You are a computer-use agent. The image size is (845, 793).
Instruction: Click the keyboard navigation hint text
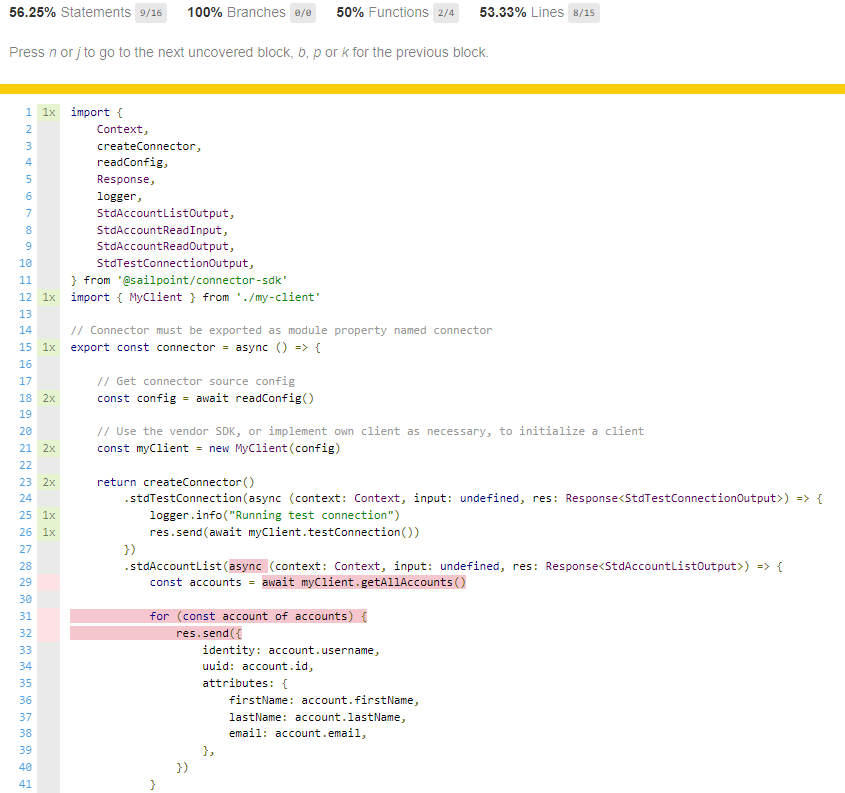[248, 52]
